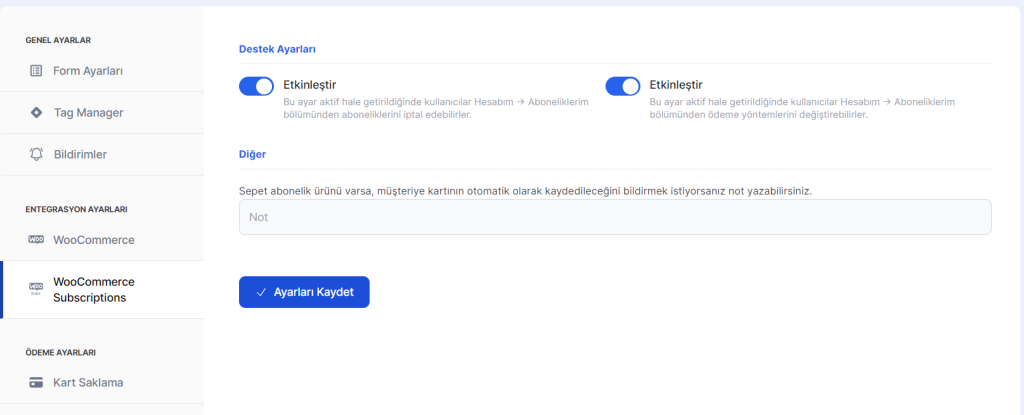This screenshot has height=415, width=1024.
Task: Open Form Ayarları settings page
Action: 88,71
